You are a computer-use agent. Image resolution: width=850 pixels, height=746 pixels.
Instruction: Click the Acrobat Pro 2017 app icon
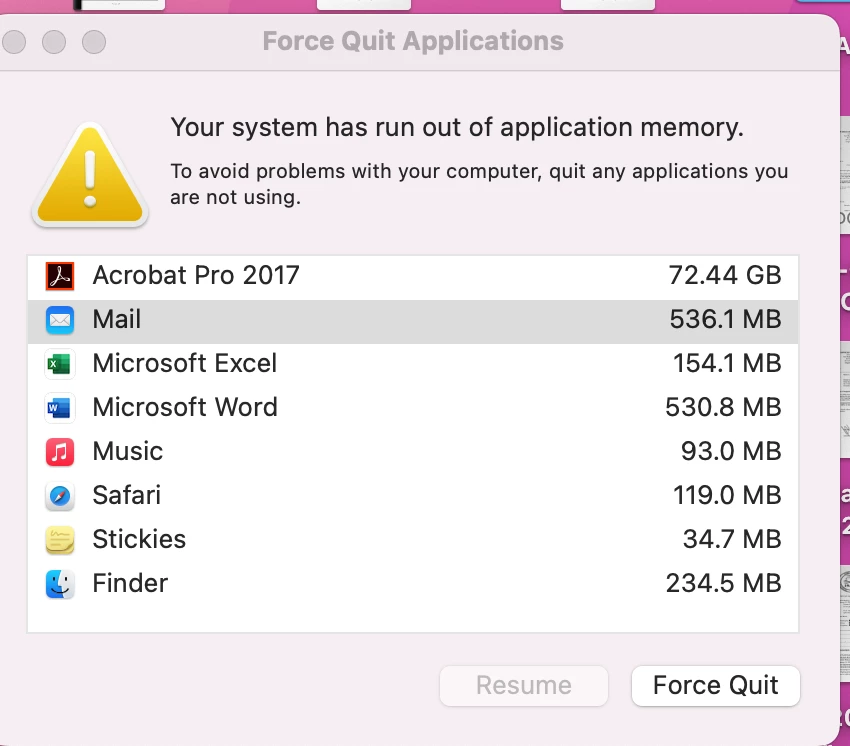pos(60,275)
